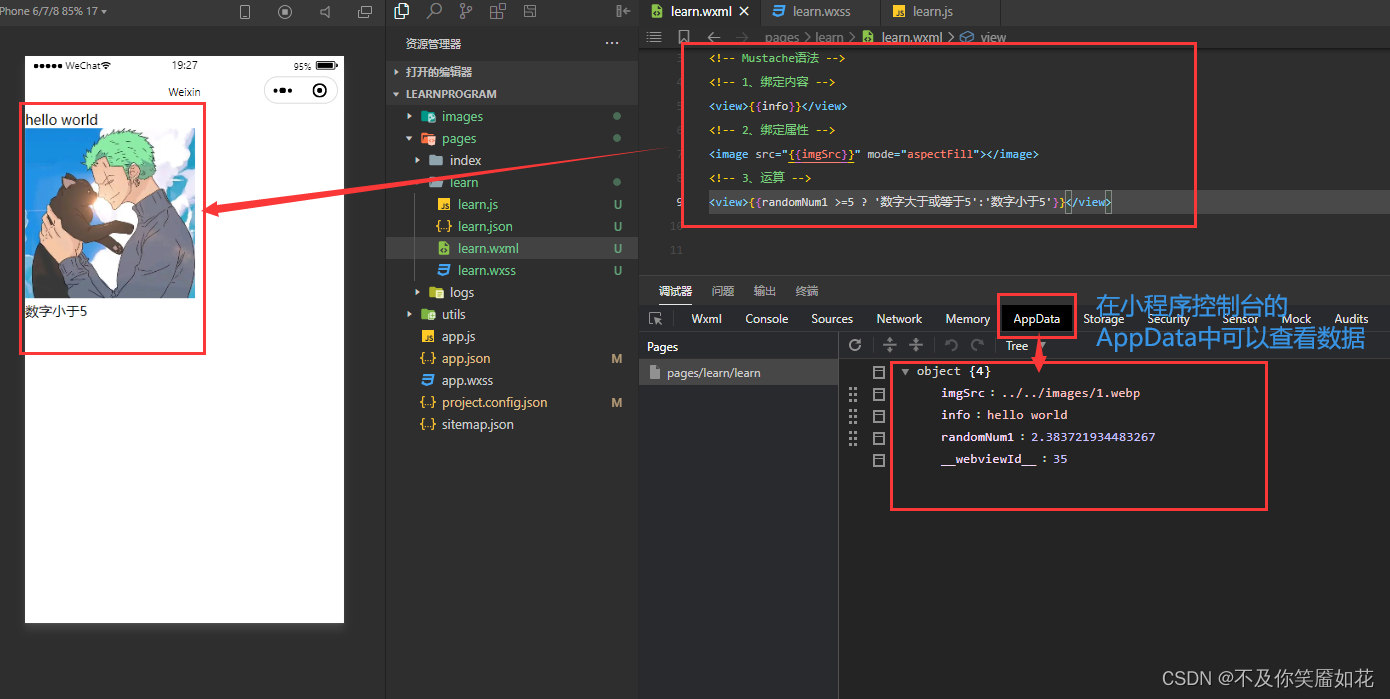Open the three-dot more menu of 资源管理器
The width and height of the screenshot is (1390, 699).
pyautogui.click(x=612, y=44)
